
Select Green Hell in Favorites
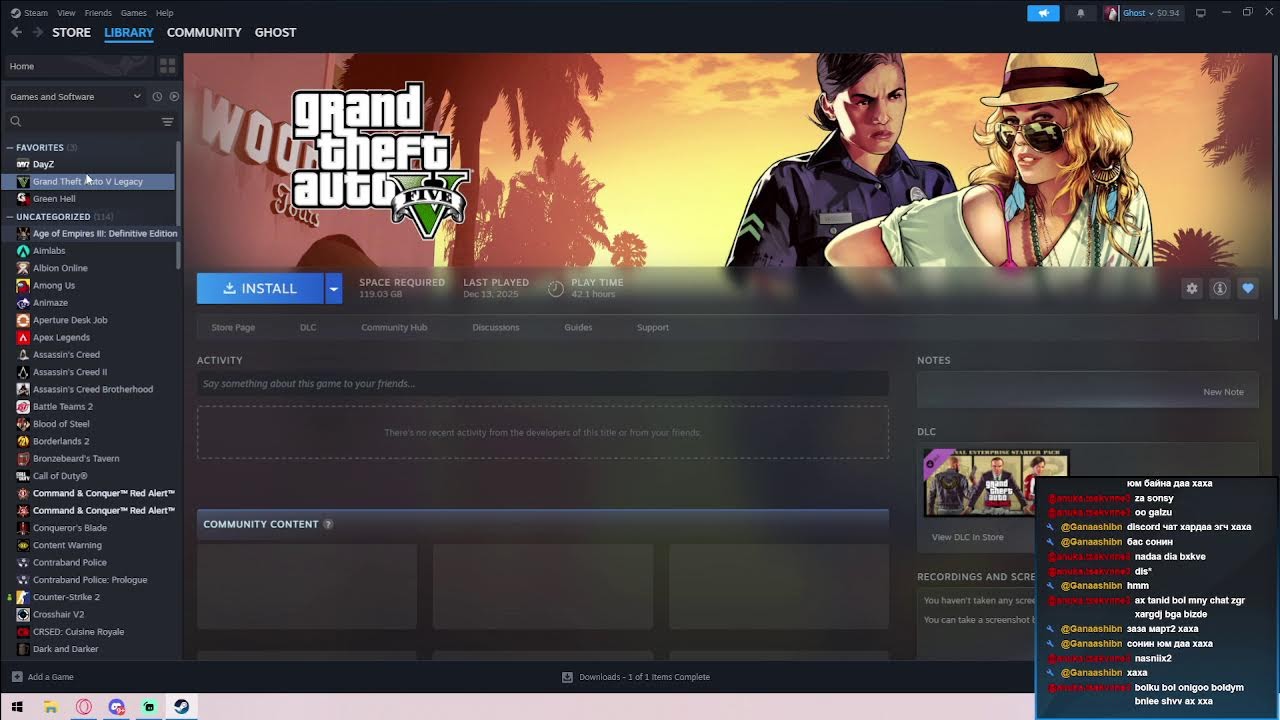[x=54, y=199]
